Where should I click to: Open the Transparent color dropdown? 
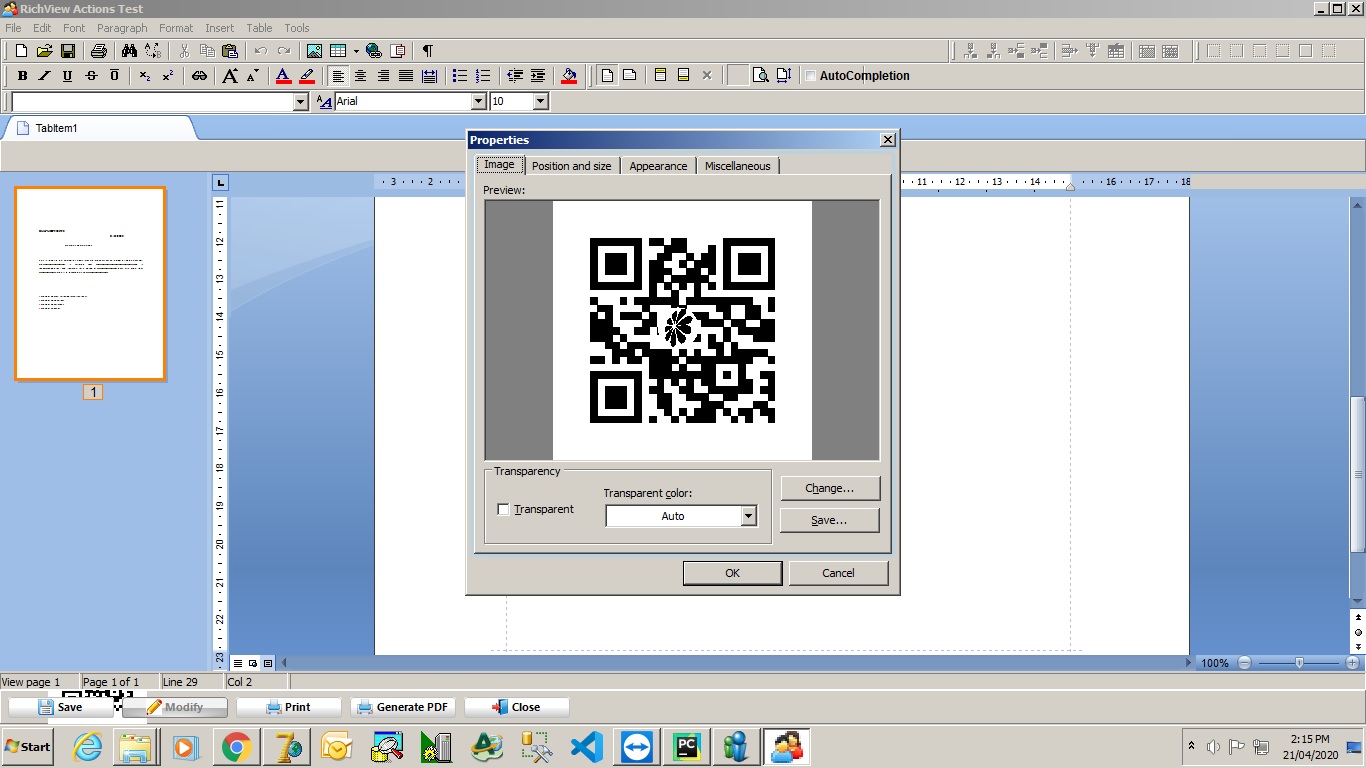coord(748,516)
